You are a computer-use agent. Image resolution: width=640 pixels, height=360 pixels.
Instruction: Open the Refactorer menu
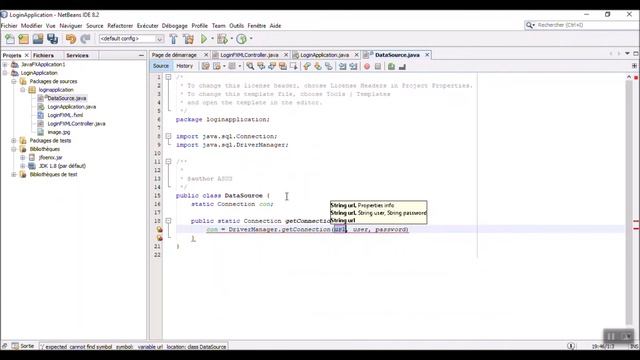click(x=120, y=26)
